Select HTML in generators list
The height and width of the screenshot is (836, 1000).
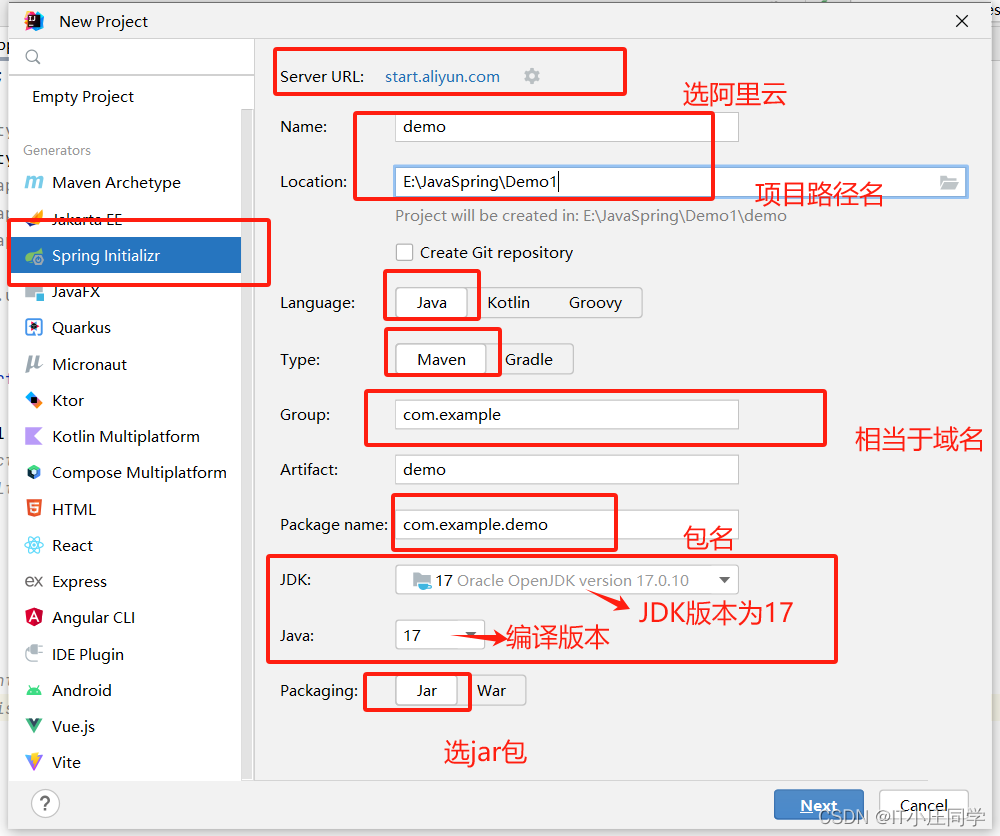[x=126, y=509]
